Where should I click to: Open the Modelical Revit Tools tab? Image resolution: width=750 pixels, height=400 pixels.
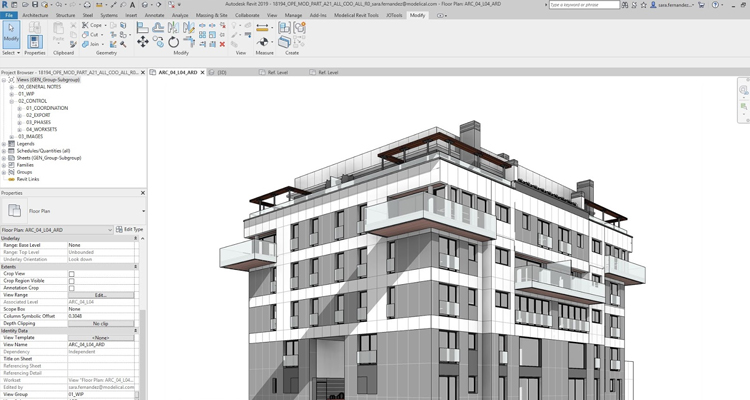356,15
